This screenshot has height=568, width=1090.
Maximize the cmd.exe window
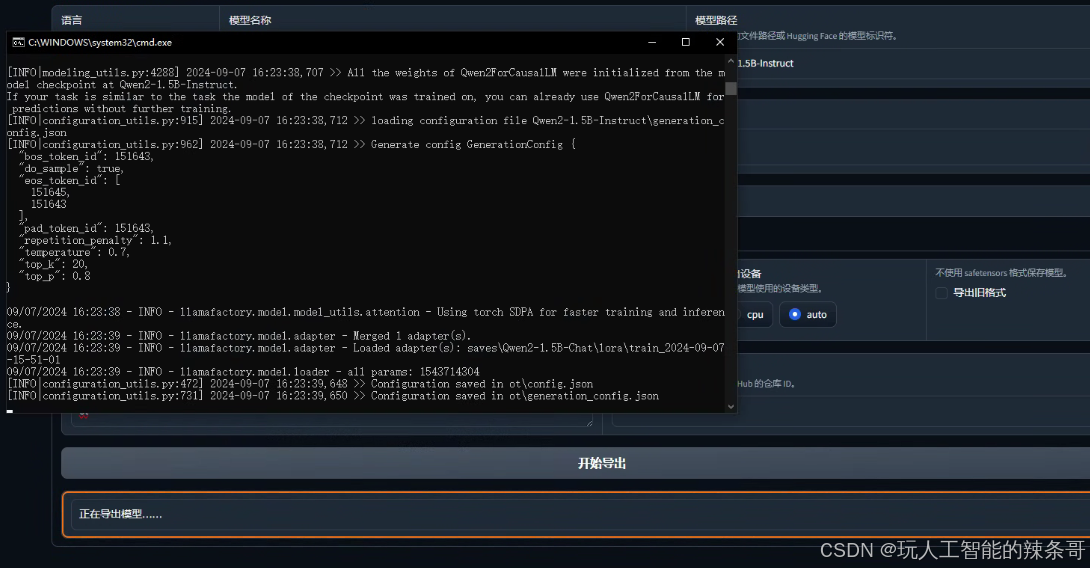point(685,42)
